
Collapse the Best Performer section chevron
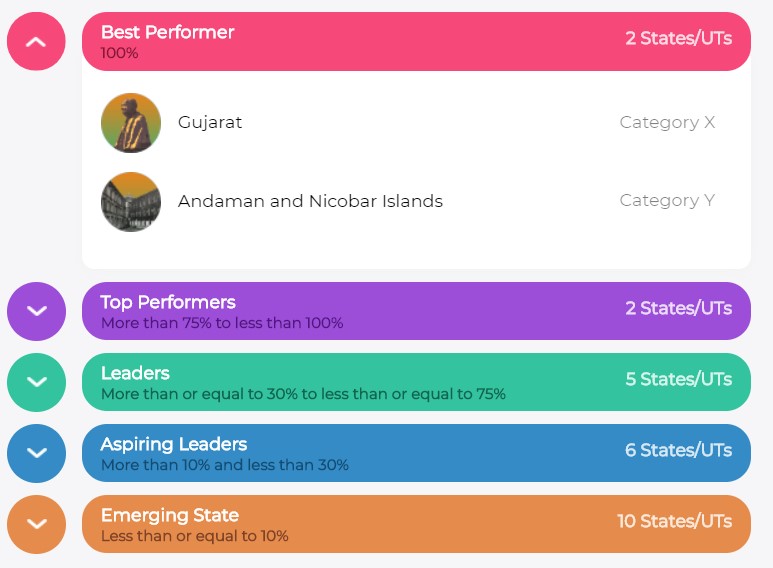pos(36,41)
